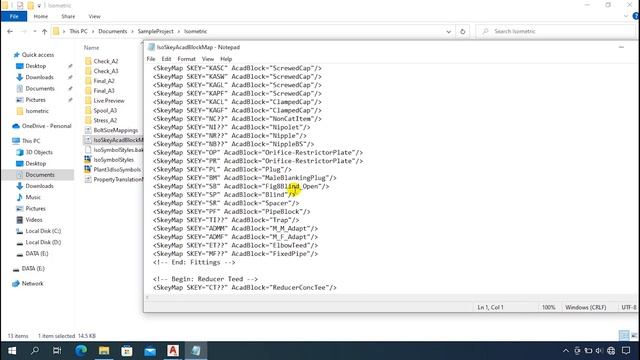The image size is (640, 360).
Task: Click the FixedPipe SkeyMap line in Notepad
Action: point(236,254)
